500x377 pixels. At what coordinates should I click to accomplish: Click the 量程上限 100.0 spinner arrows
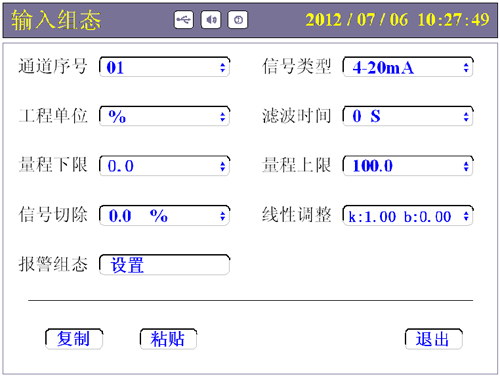coord(466,166)
